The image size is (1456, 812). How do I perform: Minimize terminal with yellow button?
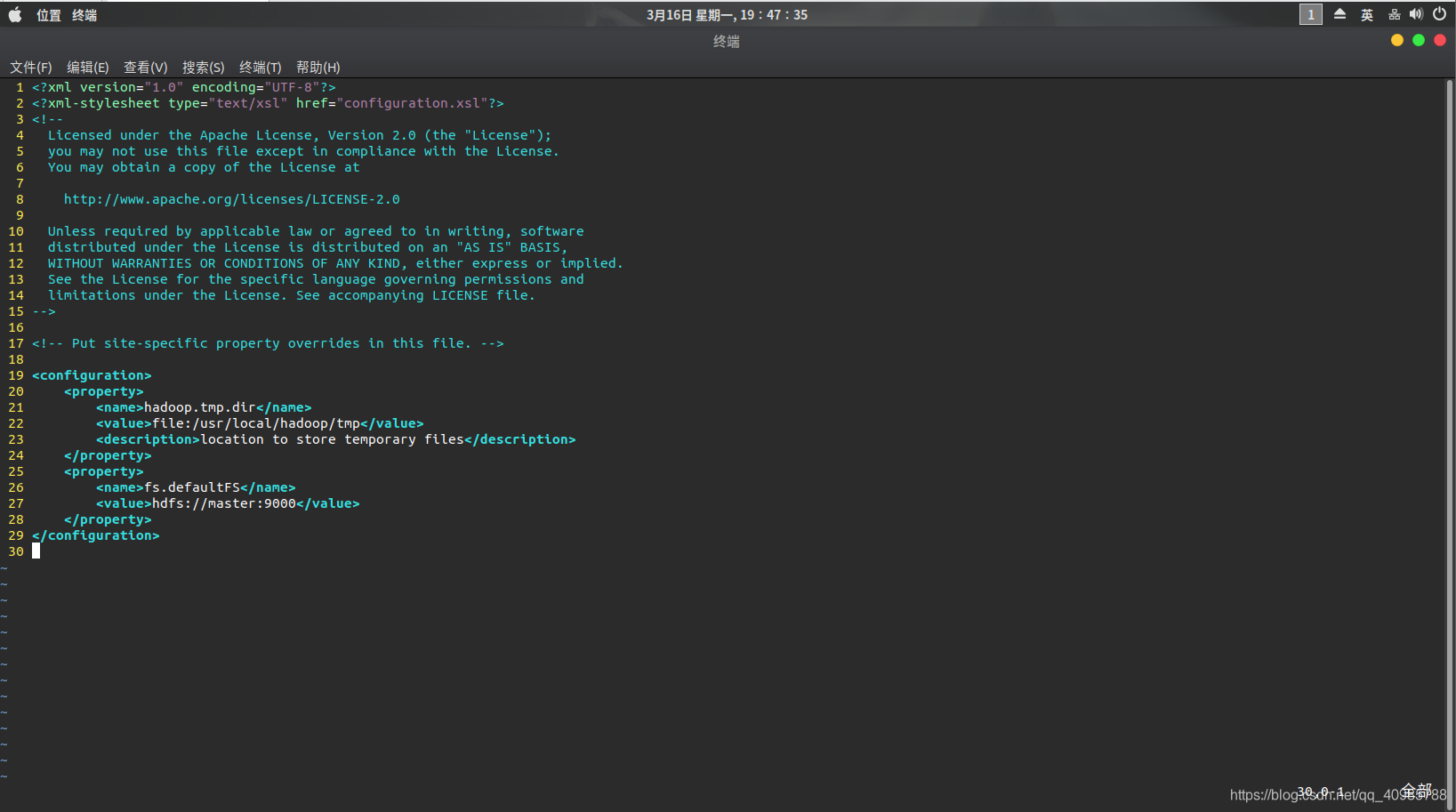(x=1396, y=40)
